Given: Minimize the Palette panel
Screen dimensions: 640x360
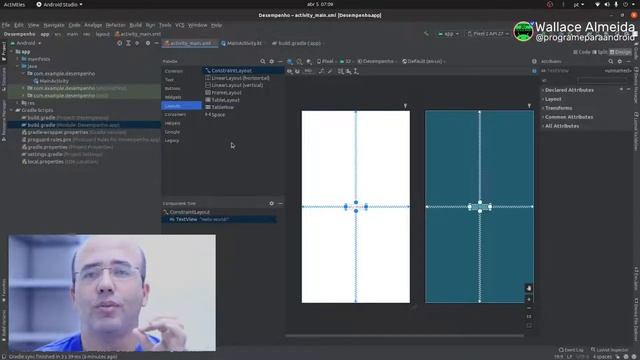Looking at the screenshot, I should [280, 61].
